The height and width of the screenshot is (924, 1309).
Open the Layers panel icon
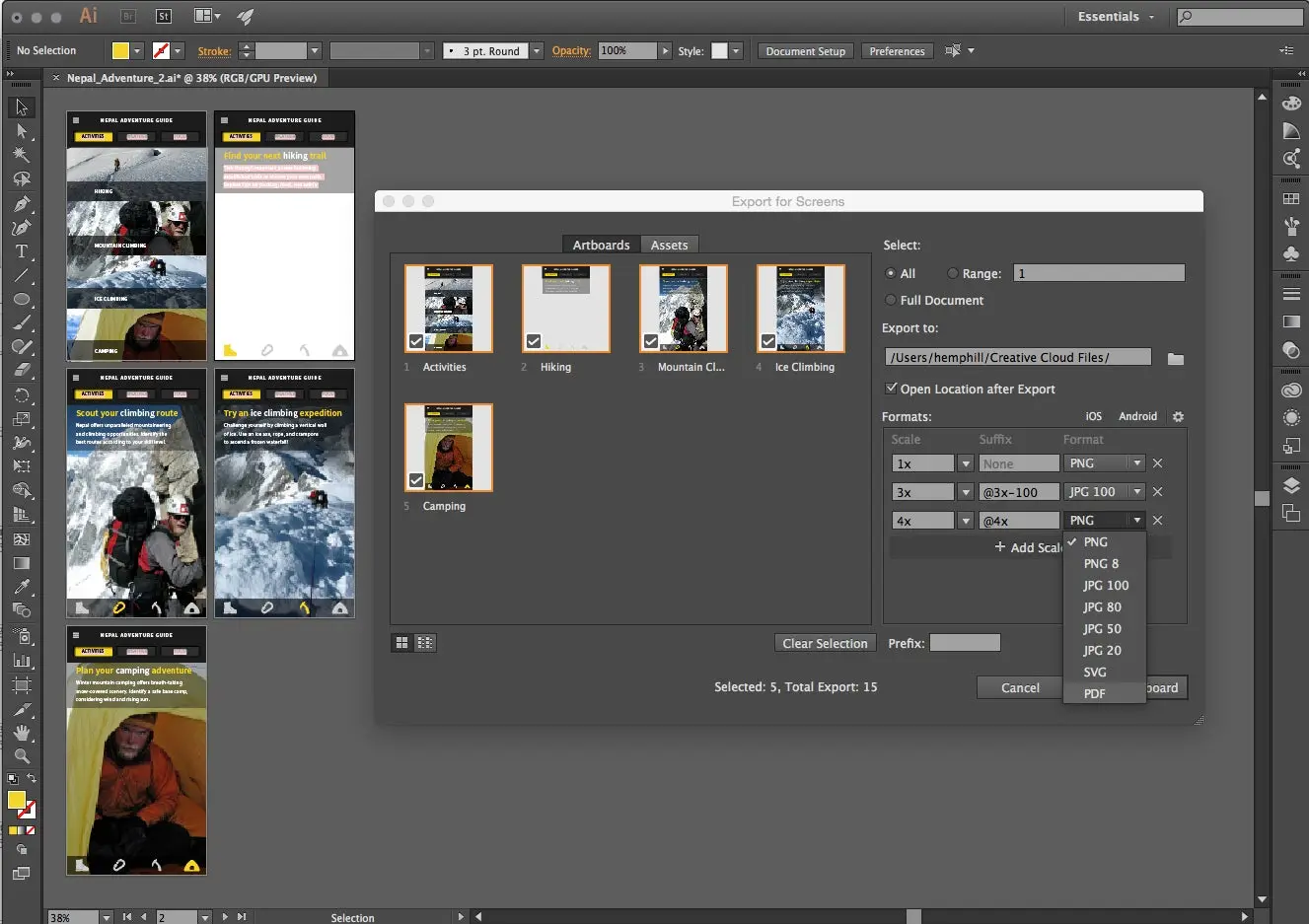click(1292, 485)
